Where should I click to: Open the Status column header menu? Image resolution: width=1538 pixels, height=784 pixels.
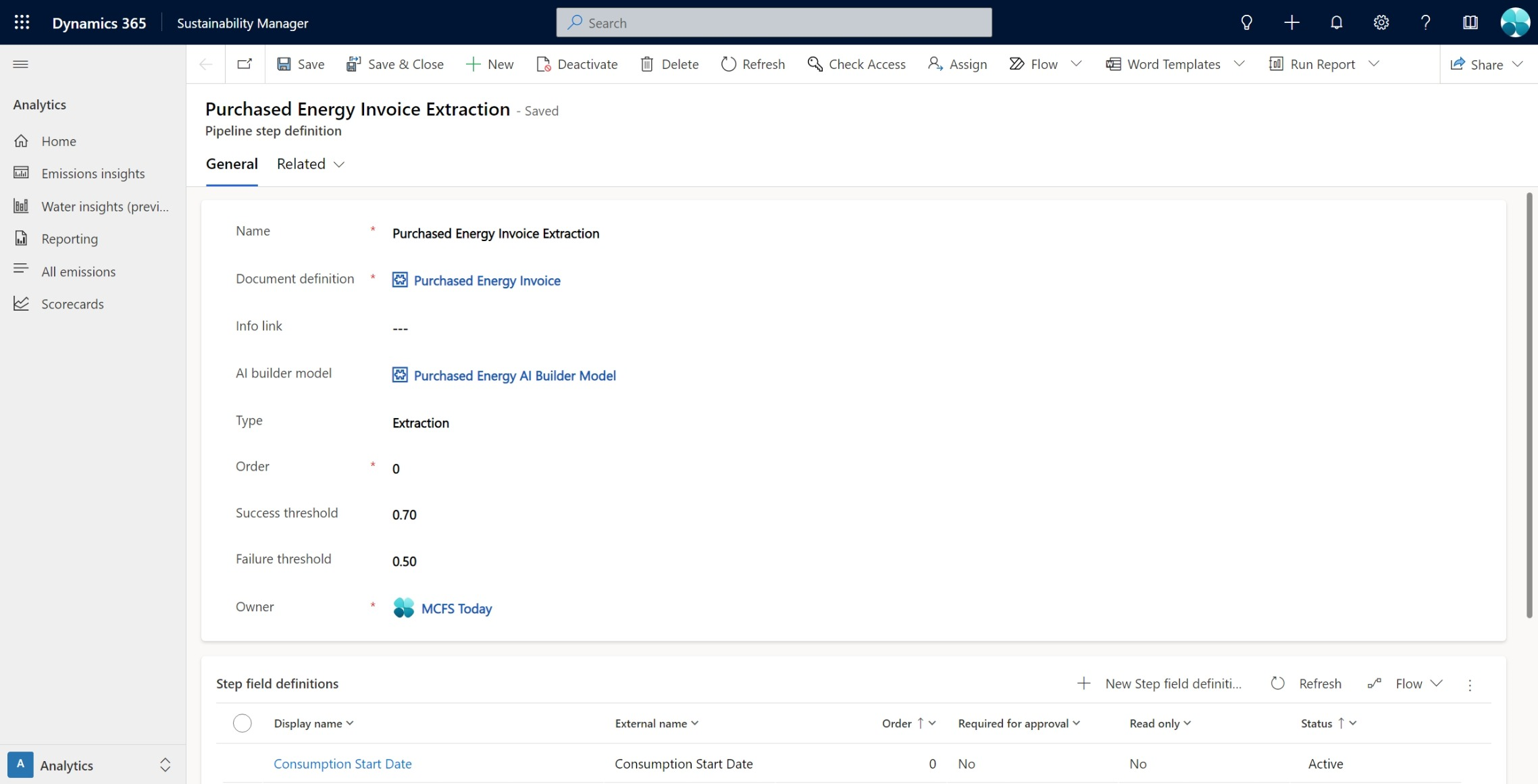click(1329, 723)
